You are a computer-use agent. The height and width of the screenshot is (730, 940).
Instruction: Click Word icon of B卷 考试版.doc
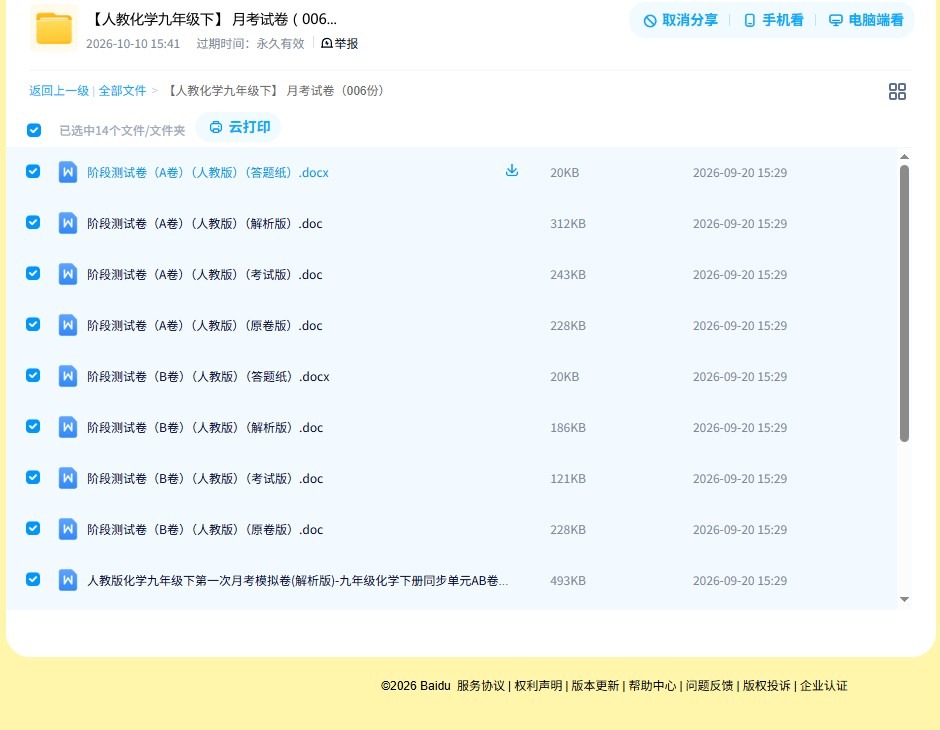tap(68, 478)
